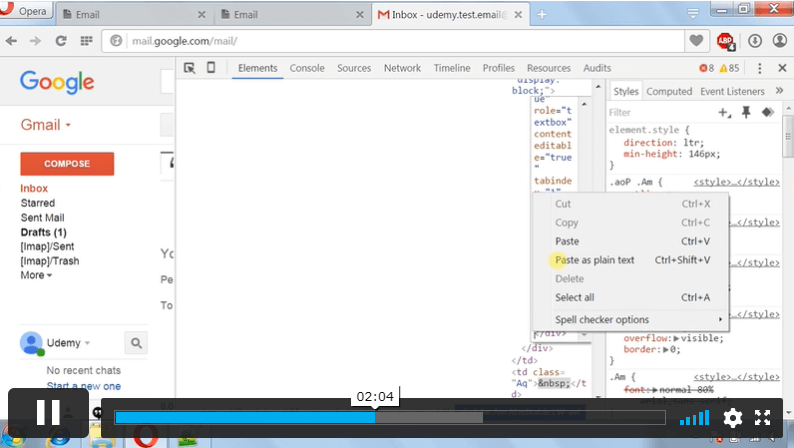
Task: Open DevTools three-dot menu
Action: pos(759,68)
